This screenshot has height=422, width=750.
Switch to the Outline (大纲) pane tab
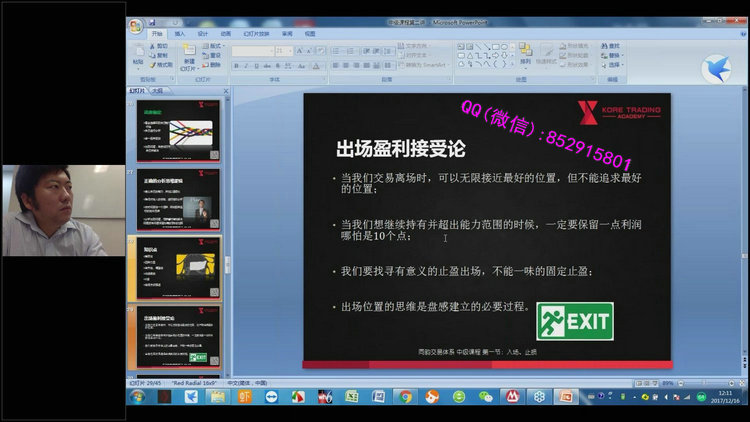[156, 90]
